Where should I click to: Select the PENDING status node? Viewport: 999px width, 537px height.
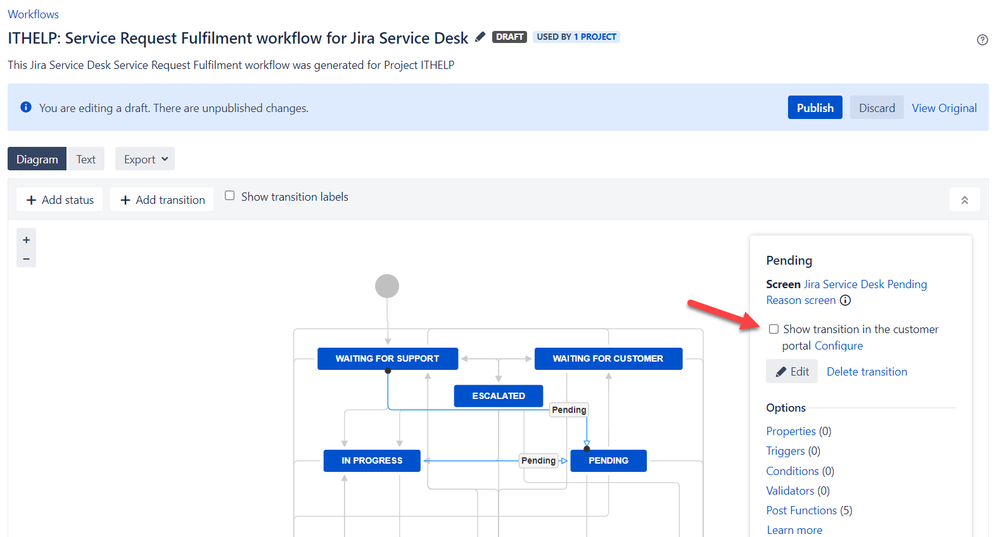click(608, 461)
